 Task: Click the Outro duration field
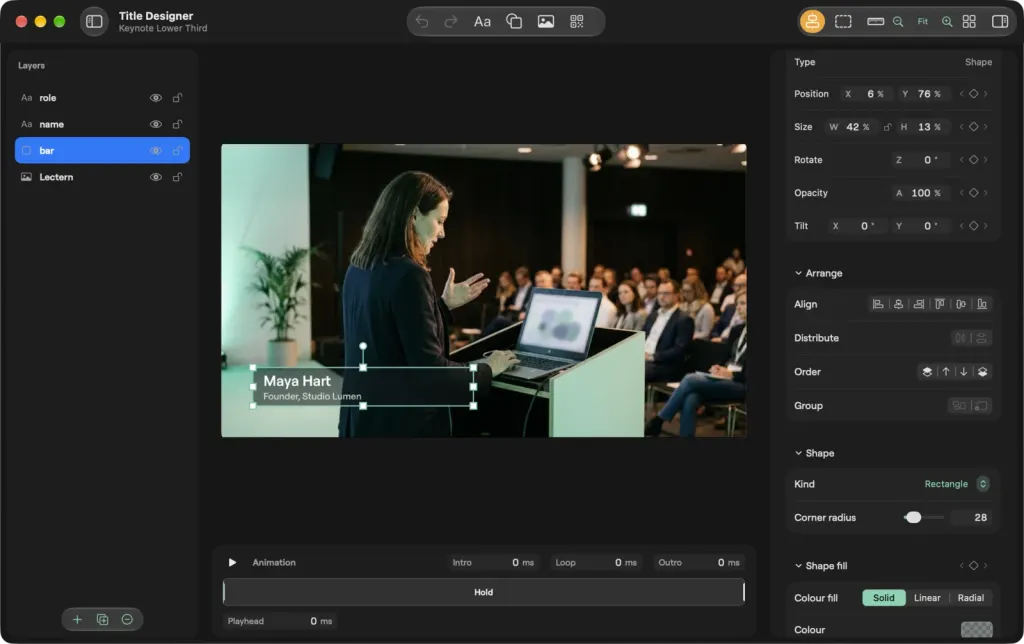pyautogui.click(x=699, y=562)
